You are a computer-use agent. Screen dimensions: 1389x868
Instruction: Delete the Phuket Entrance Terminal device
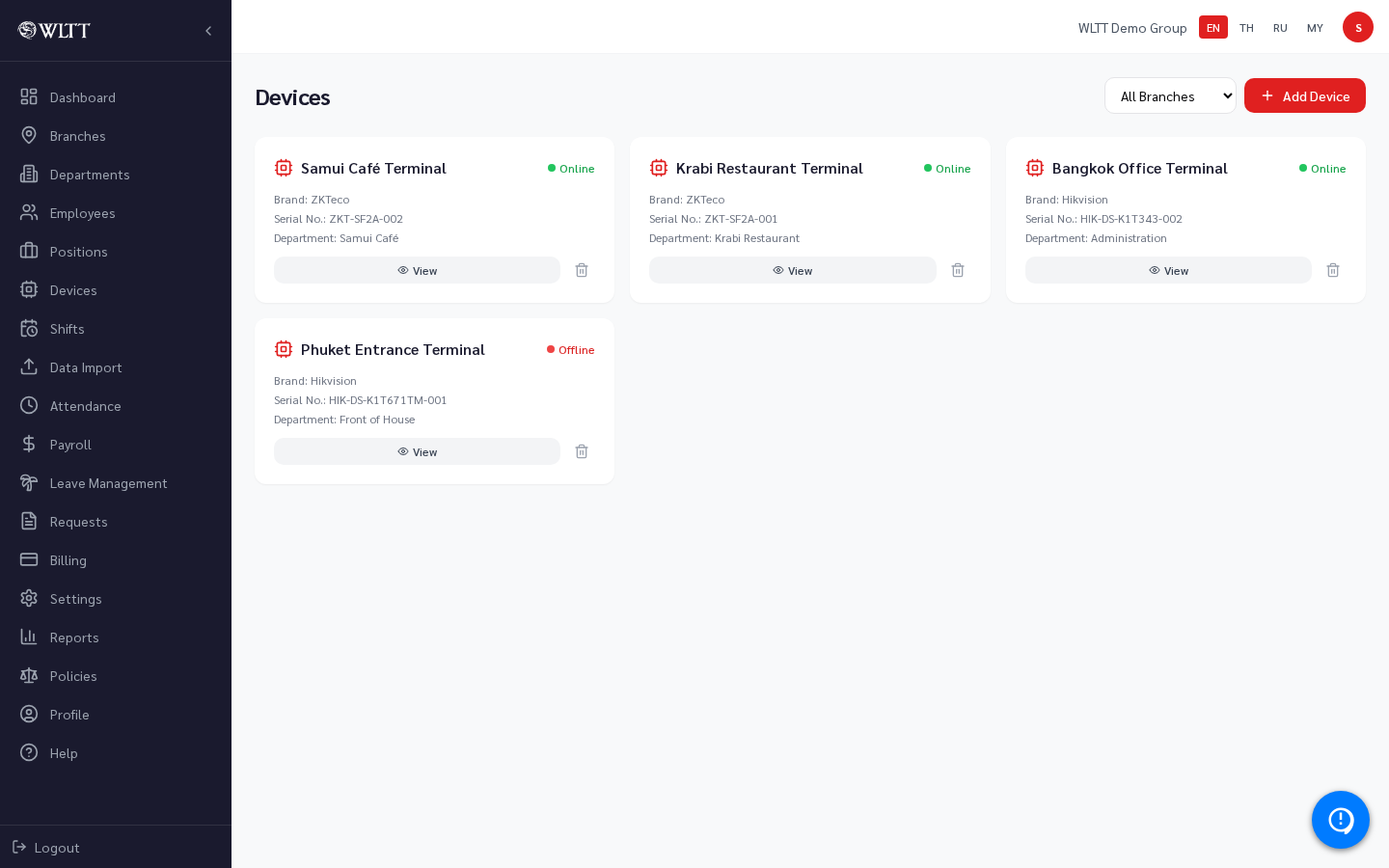[582, 451]
